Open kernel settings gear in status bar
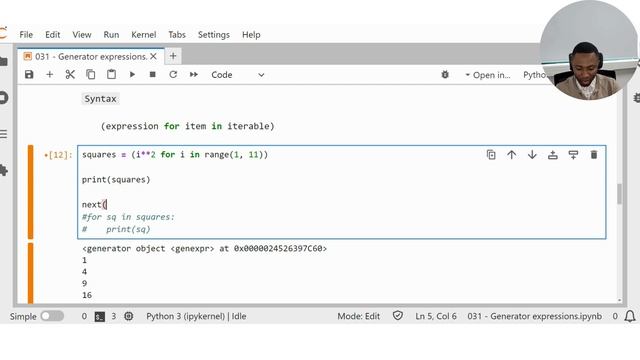This screenshot has width=640, height=360. (x=129, y=316)
